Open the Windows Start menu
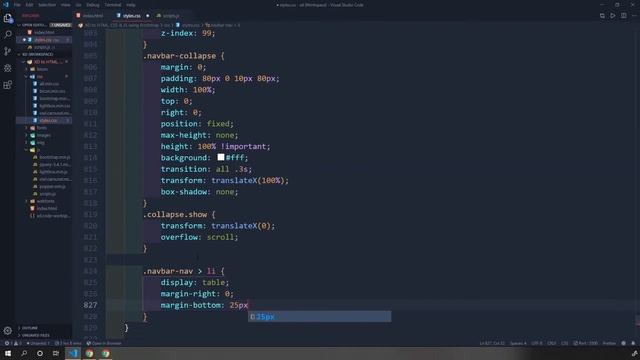Viewport: 640px width, 360px height. [8, 353]
